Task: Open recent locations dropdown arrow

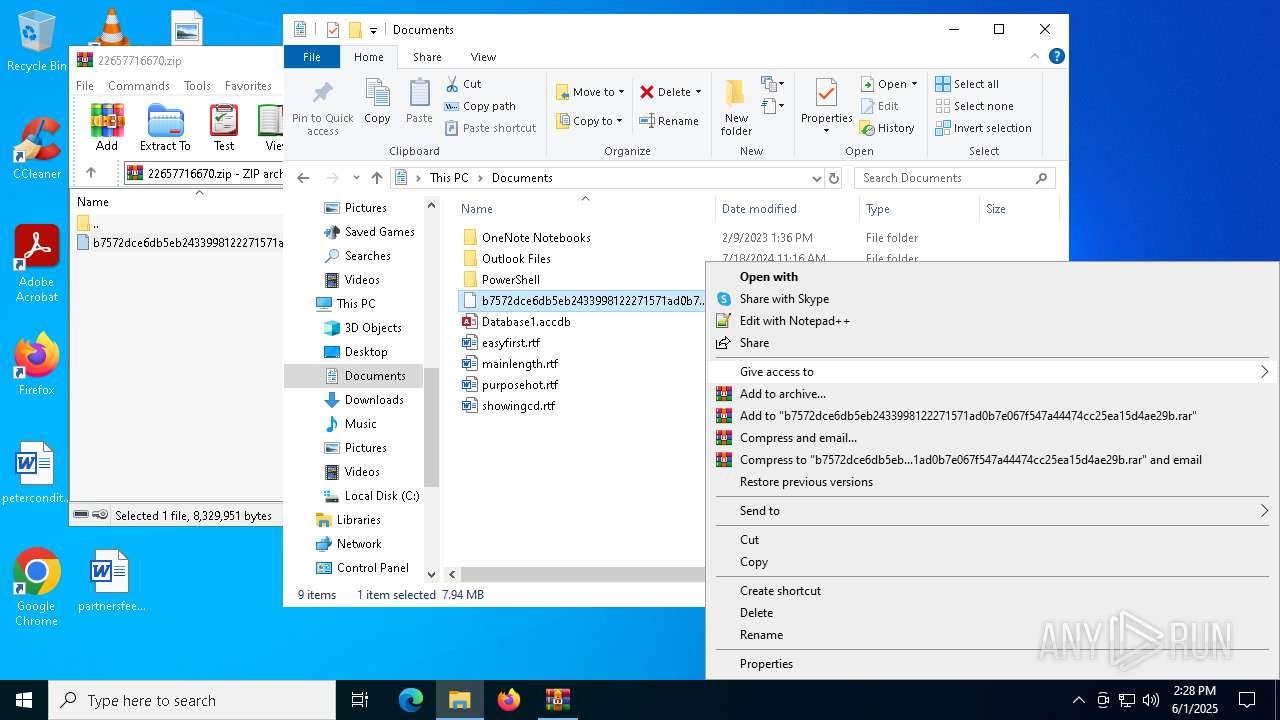Action: (356, 178)
